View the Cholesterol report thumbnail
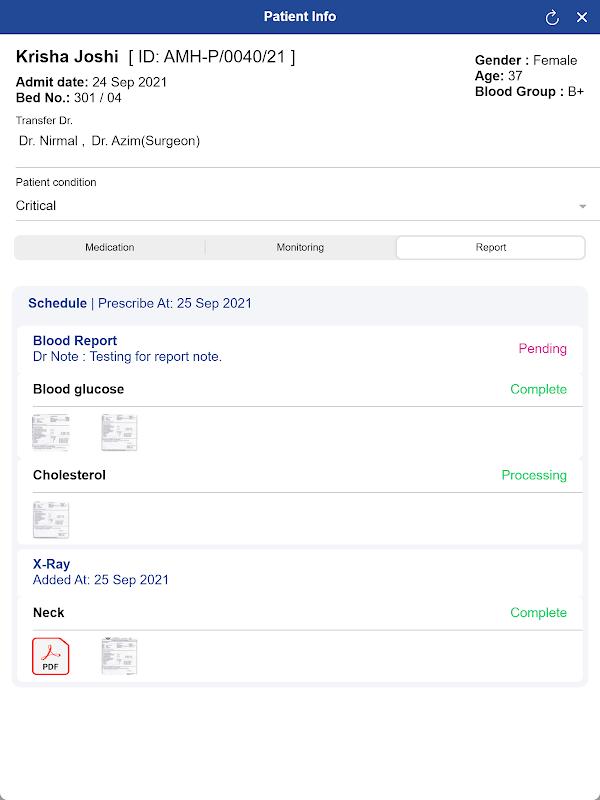Viewport: 600px width, 800px height. [51, 519]
